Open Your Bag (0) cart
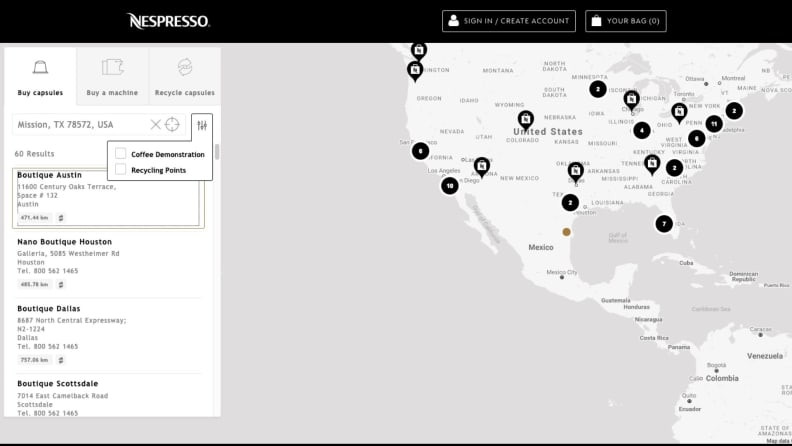This screenshot has height=446, width=792. [625, 21]
